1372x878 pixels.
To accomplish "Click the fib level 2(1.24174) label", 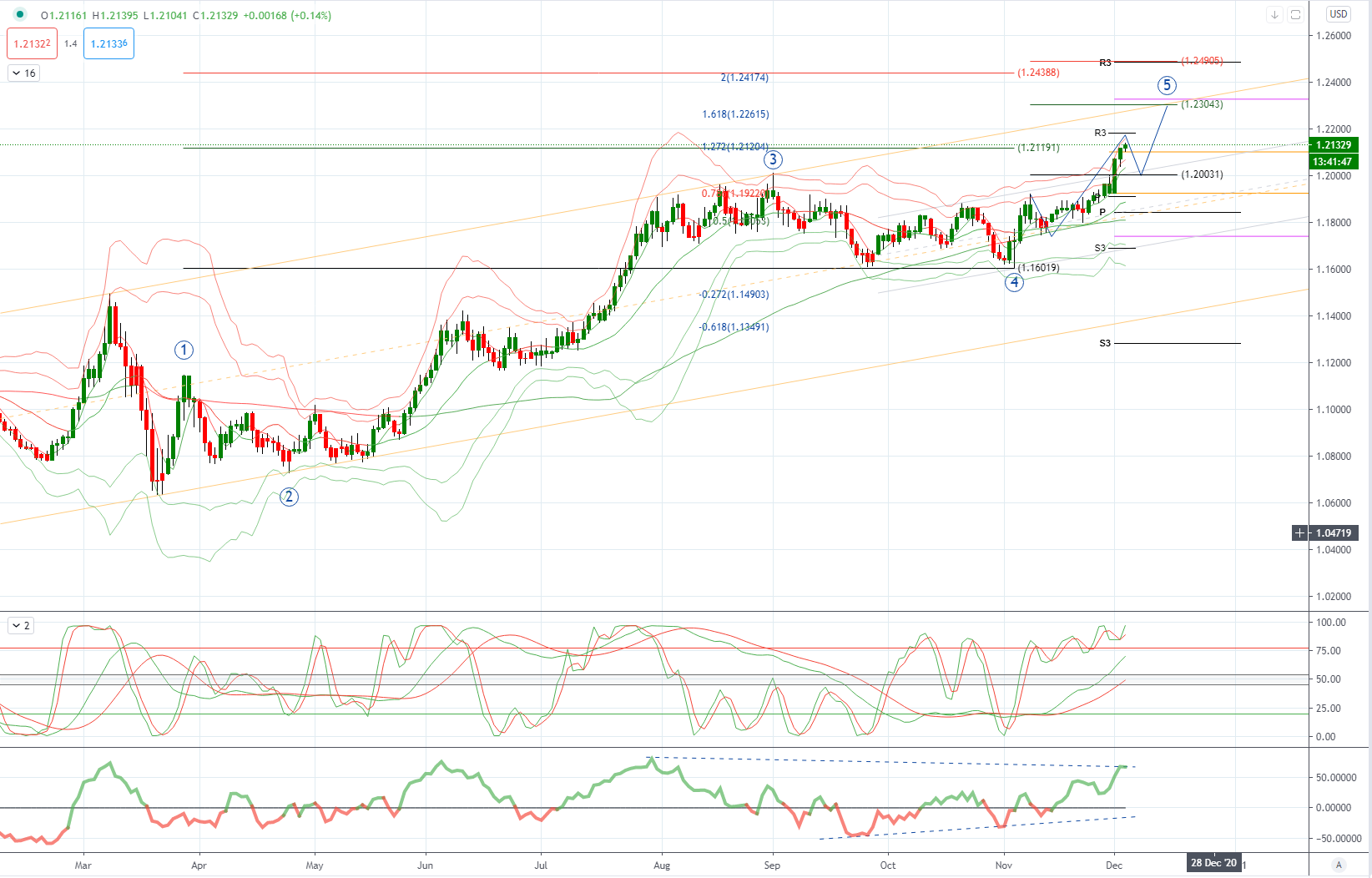I will (x=744, y=78).
